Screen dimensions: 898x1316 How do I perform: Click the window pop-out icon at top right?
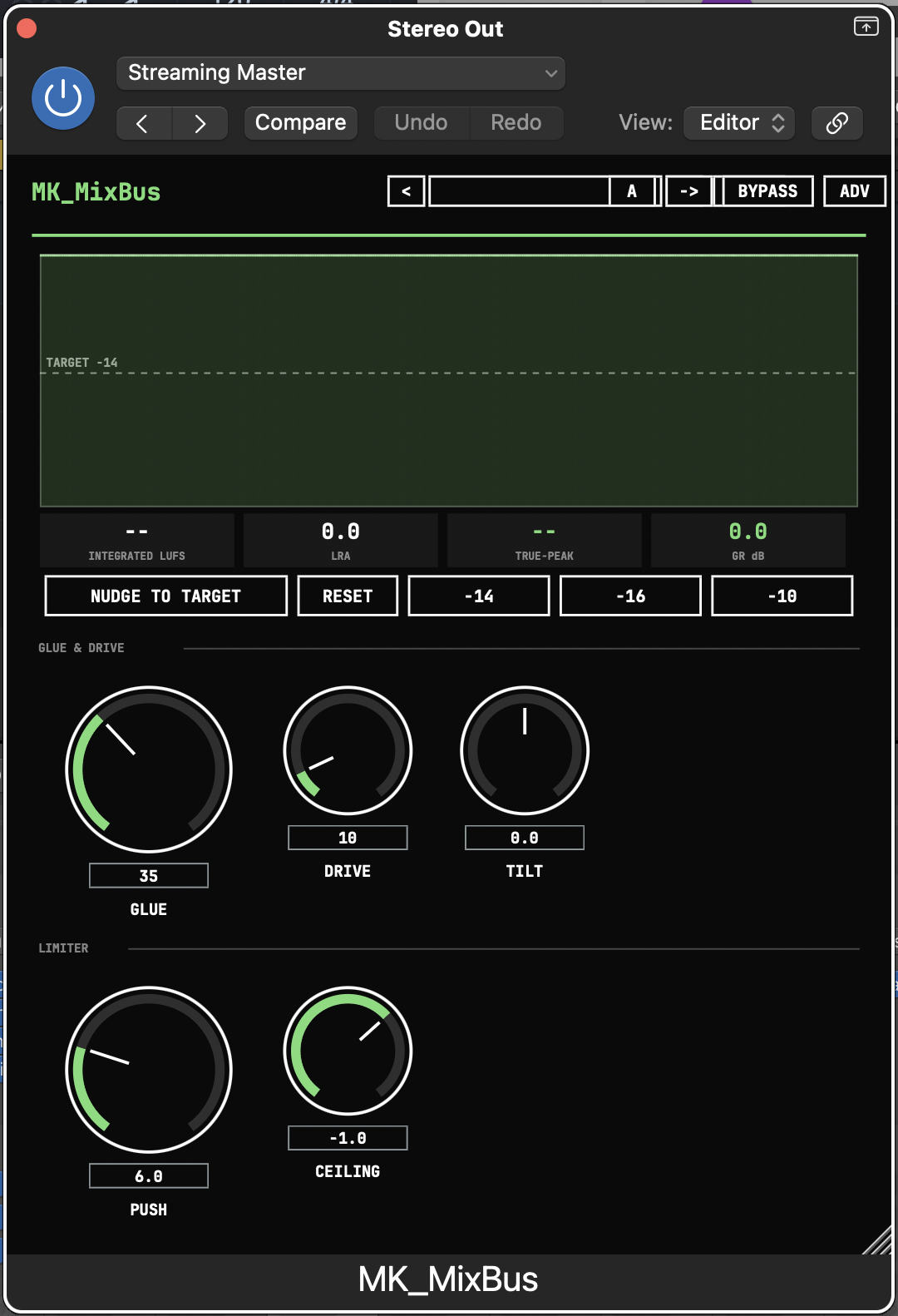click(866, 27)
